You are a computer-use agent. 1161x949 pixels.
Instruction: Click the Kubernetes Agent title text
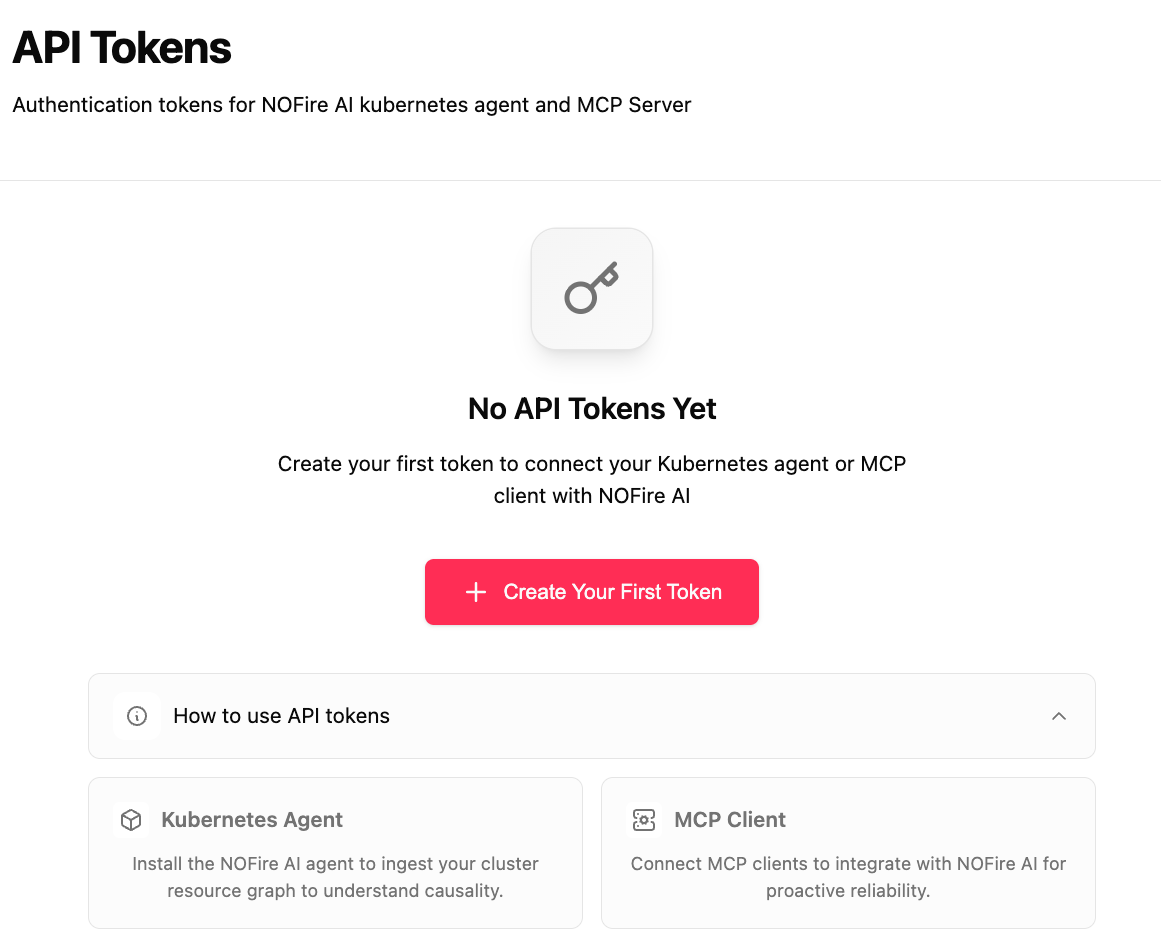[x=251, y=819]
